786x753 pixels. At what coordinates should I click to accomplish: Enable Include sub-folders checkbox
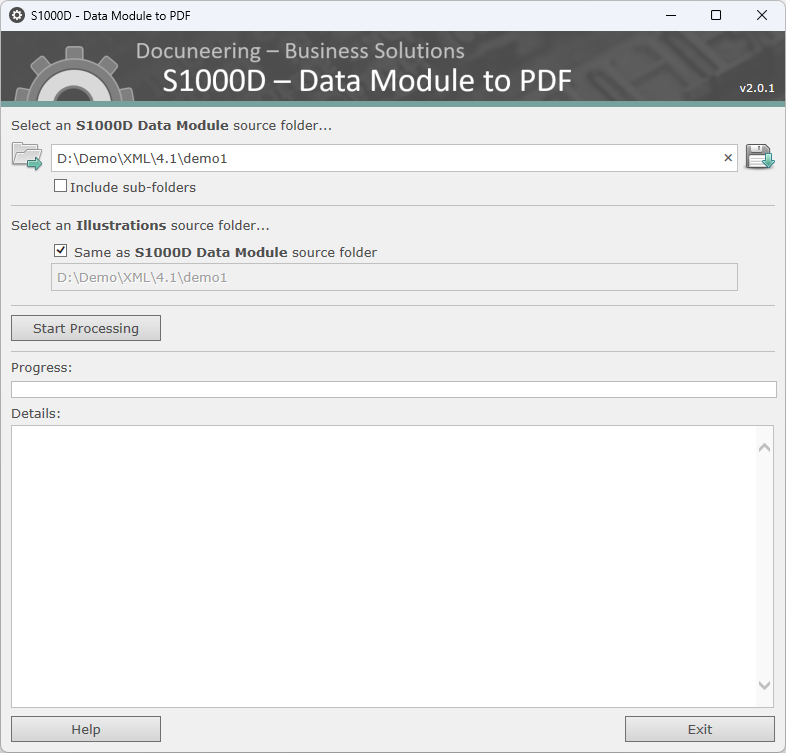click(x=60, y=186)
